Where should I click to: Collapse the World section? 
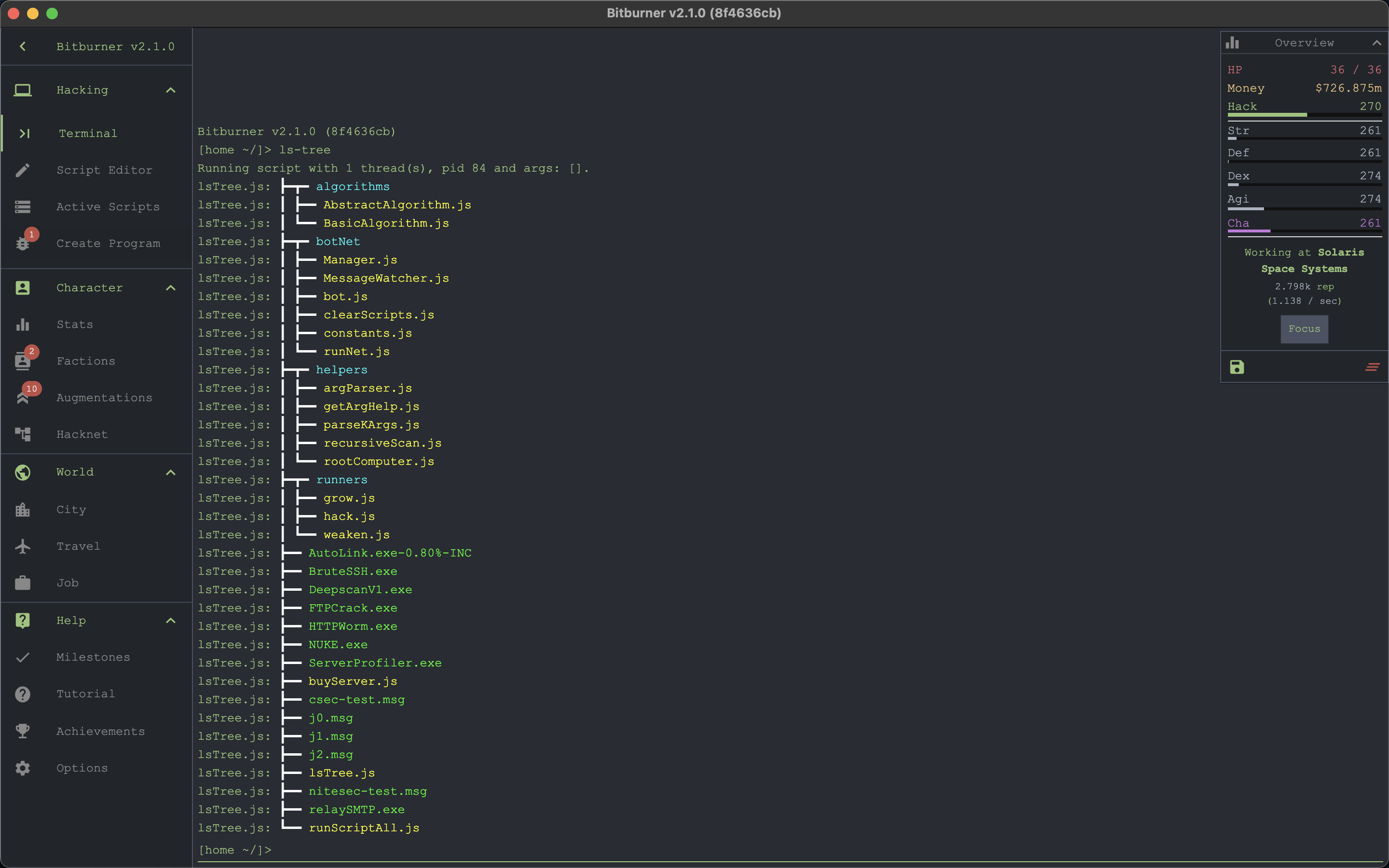click(170, 471)
